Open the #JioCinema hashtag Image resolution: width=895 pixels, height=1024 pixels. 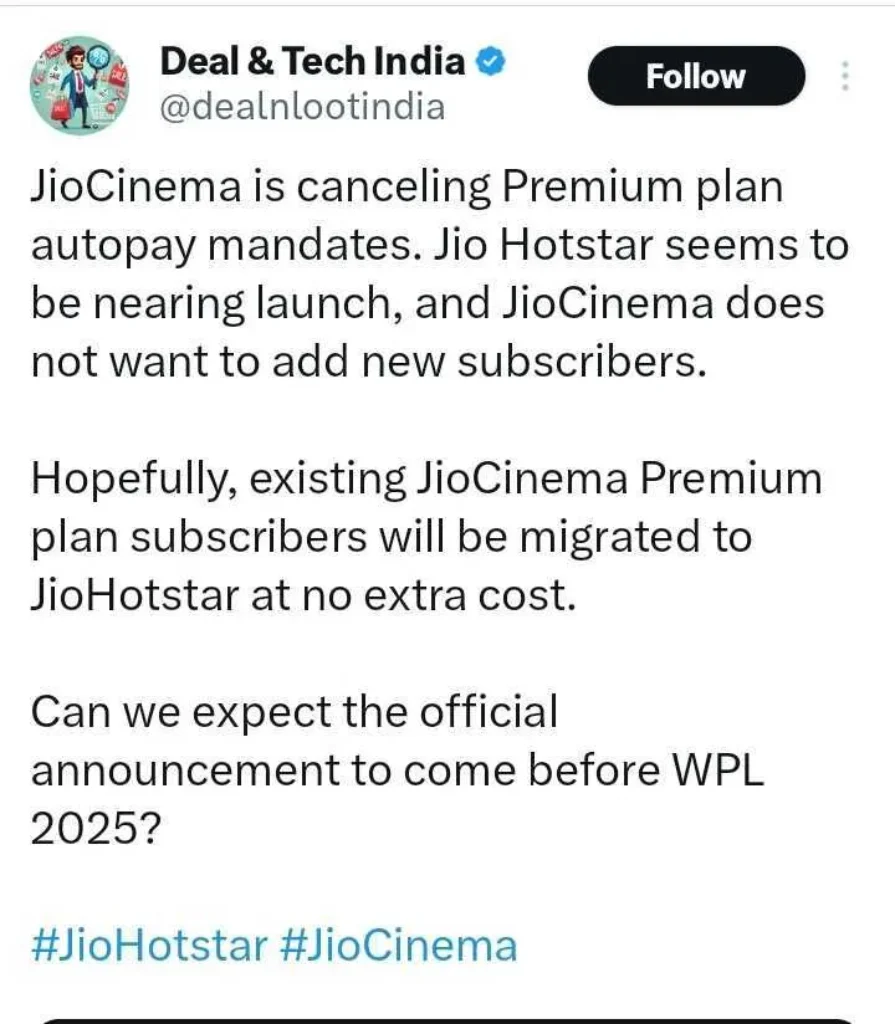399,946
